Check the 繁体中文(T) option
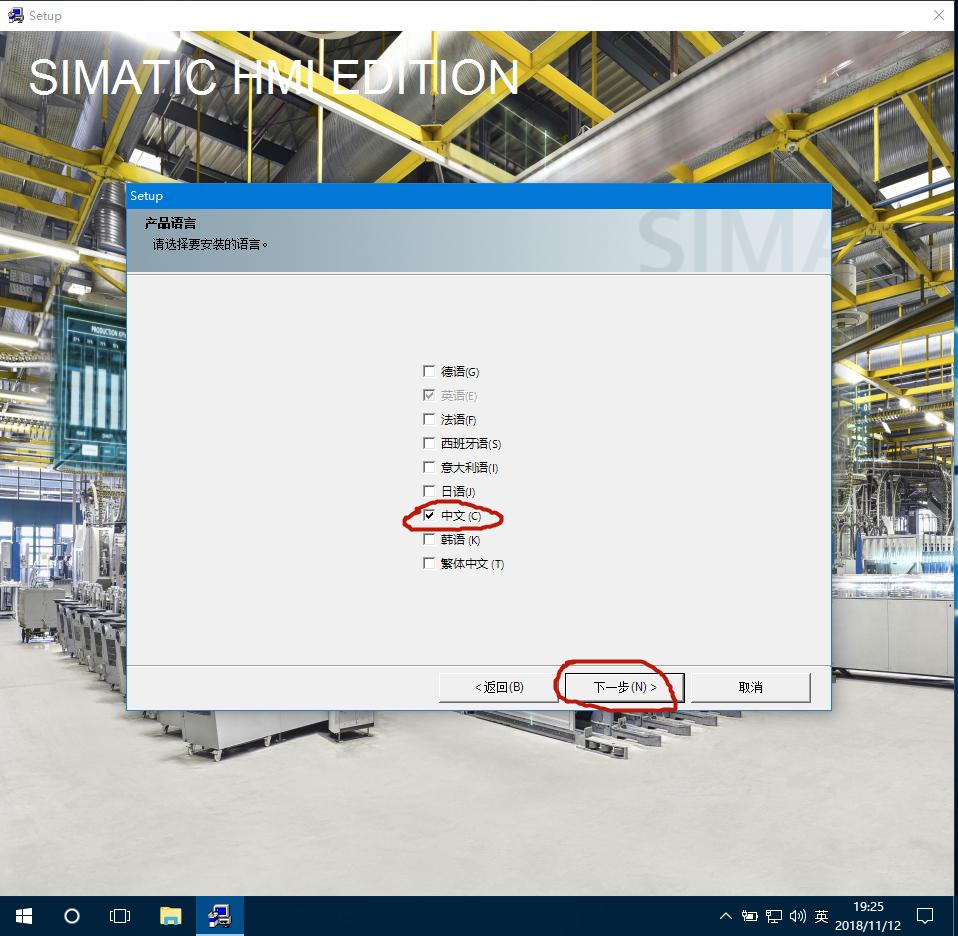This screenshot has height=936, width=958. tap(429, 562)
